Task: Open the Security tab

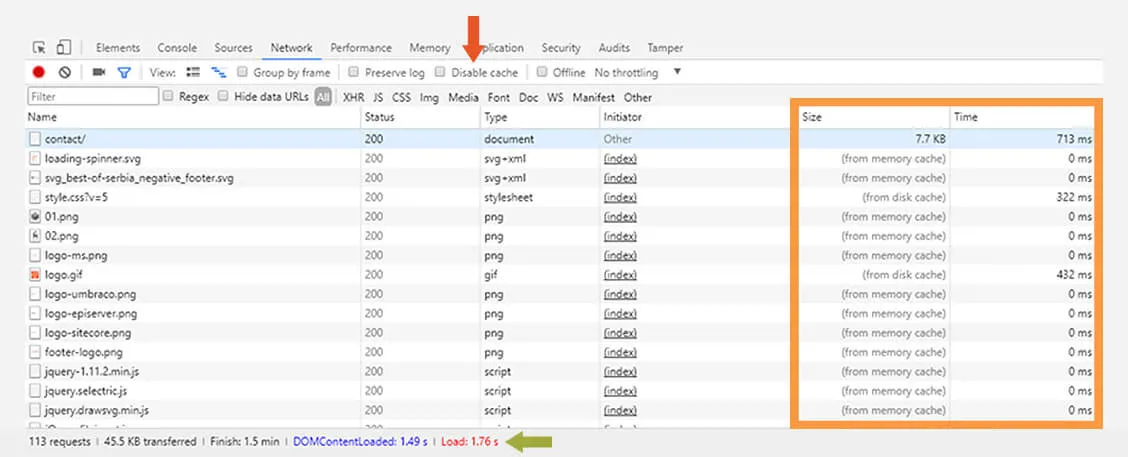Action: tap(561, 47)
